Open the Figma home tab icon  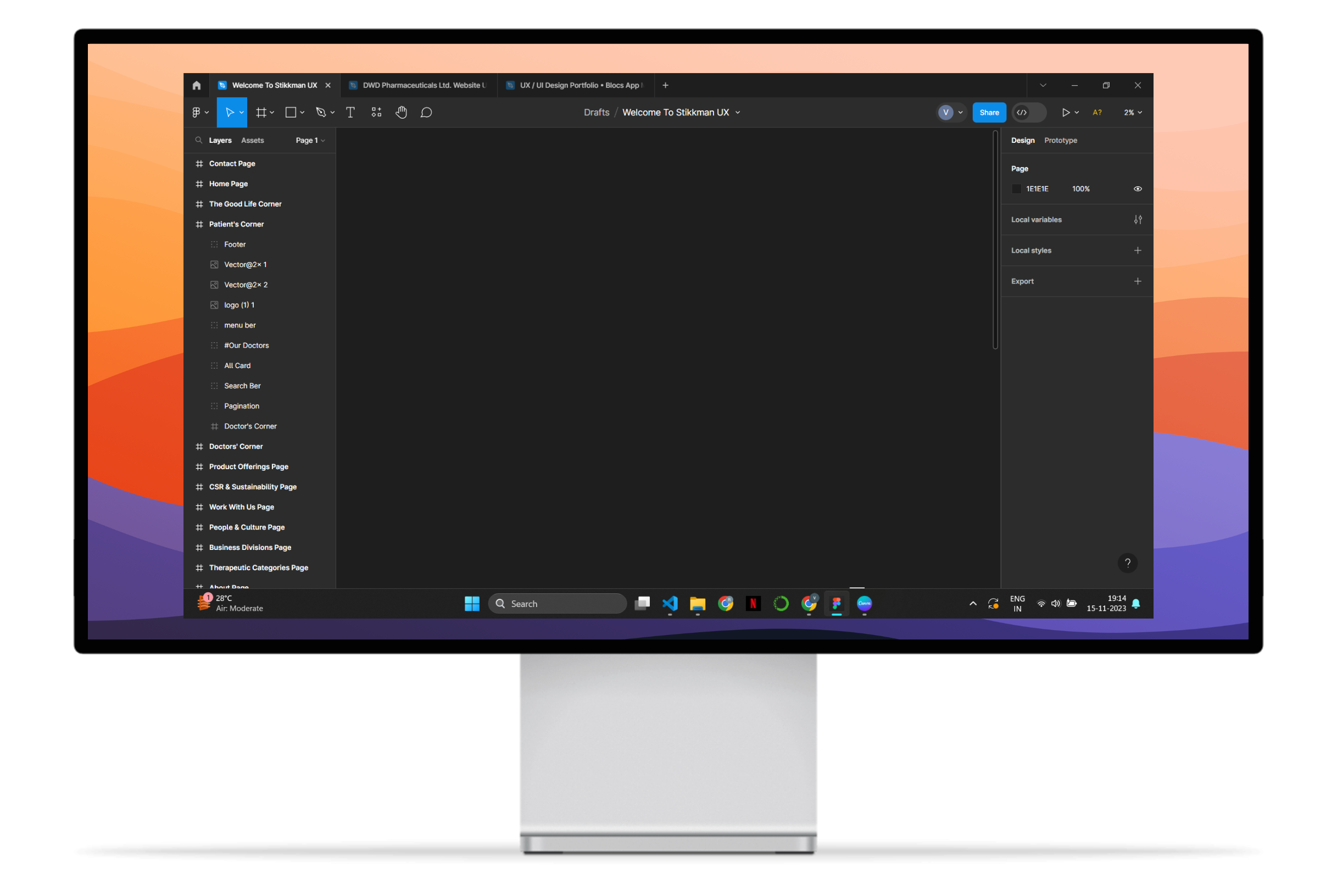point(197,85)
